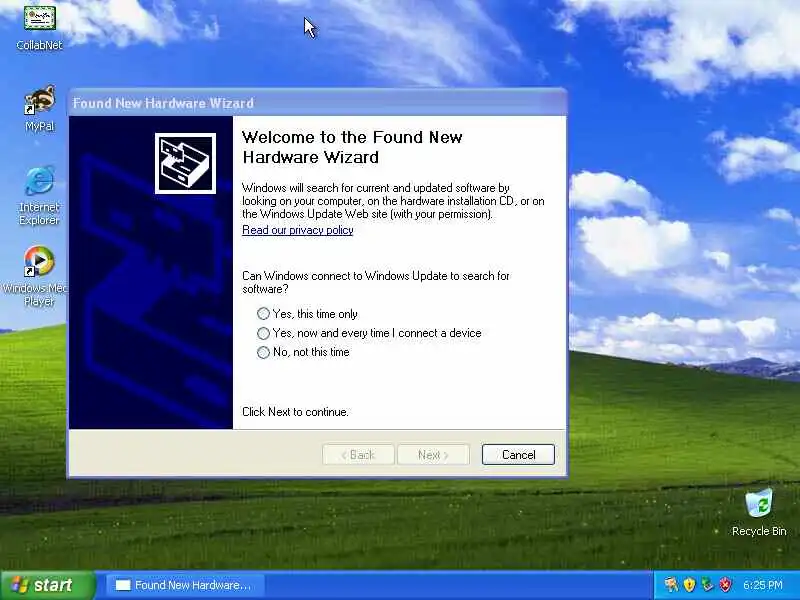800x600 pixels.
Task: Click the Cancel button
Action: coord(518,455)
